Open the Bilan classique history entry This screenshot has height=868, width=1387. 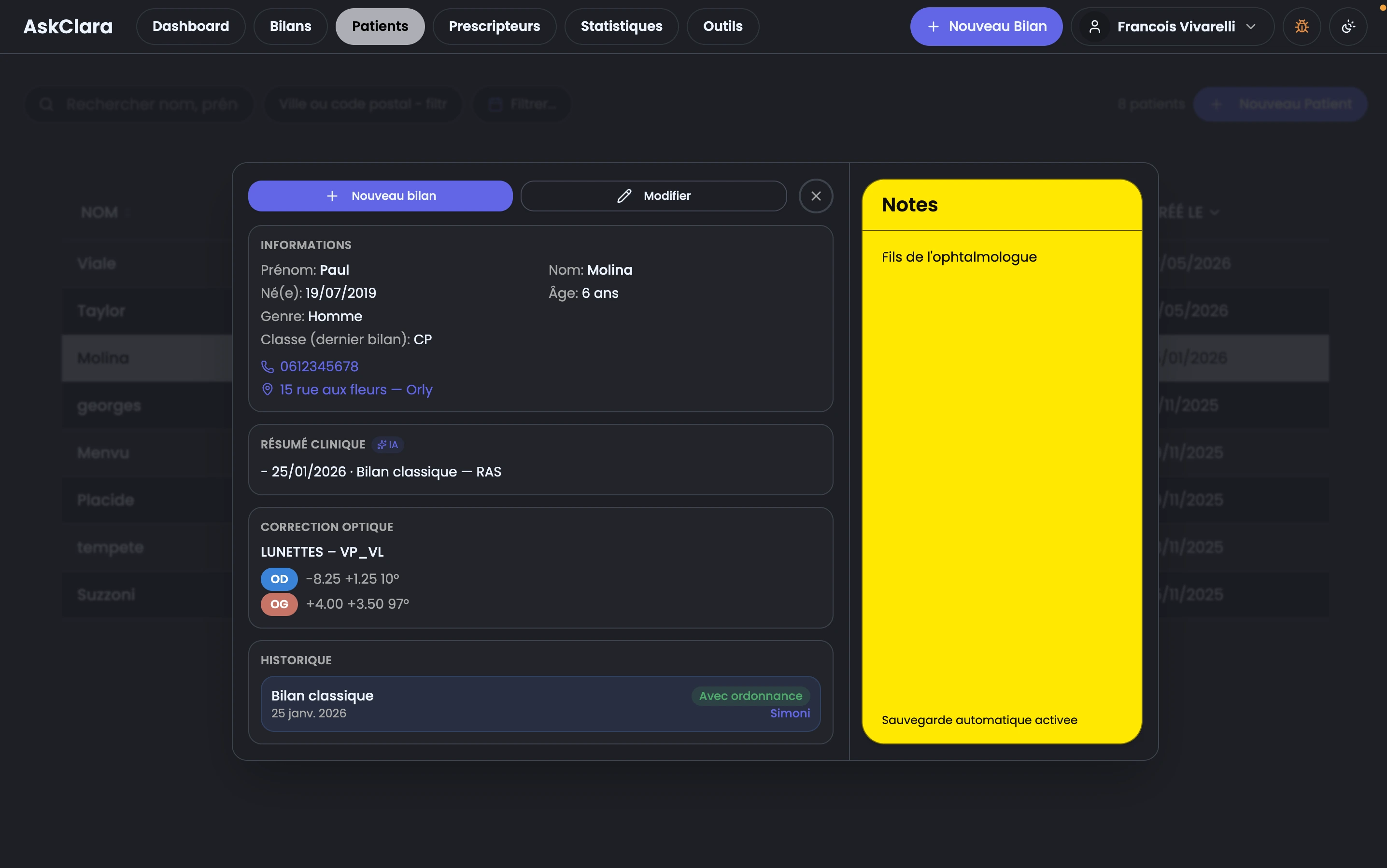[x=540, y=704]
